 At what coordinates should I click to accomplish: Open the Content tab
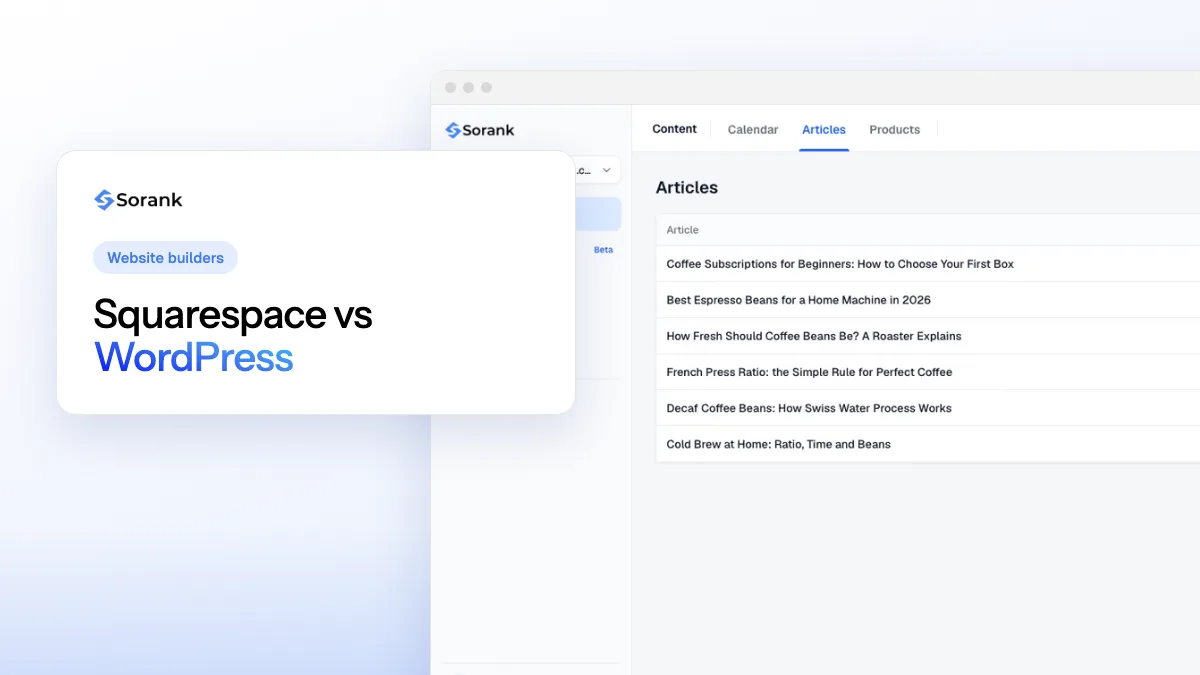click(674, 129)
